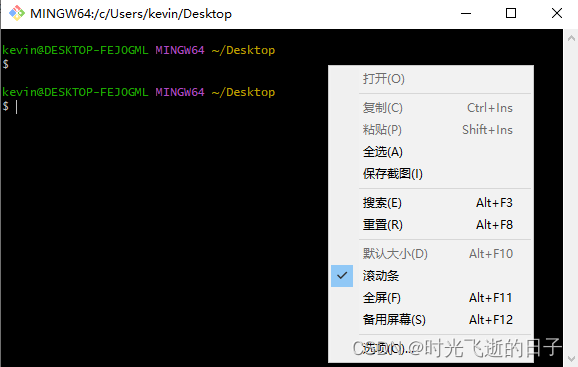578x367 pixels.
Task: Maximize the MINGW64 window
Action: click(x=511, y=14)
